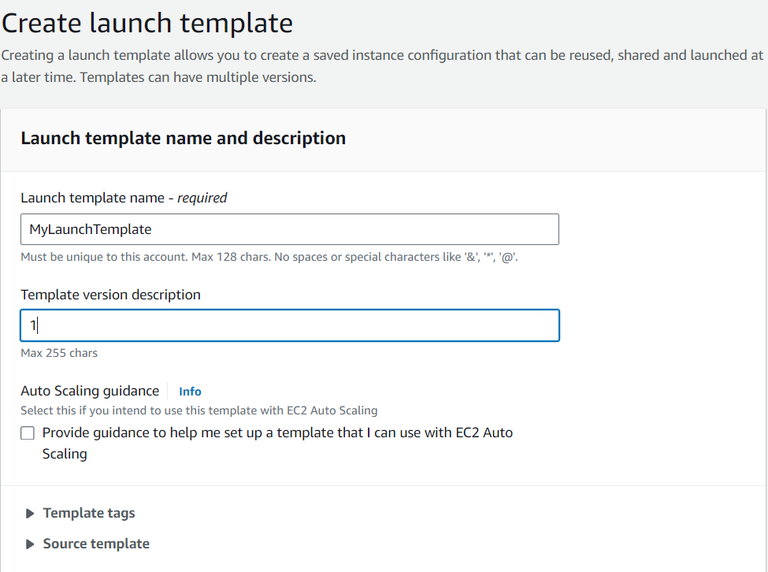The image size is (768, 572).
Task: Click 'Launch template name and description' header
Action: [183, 139]
